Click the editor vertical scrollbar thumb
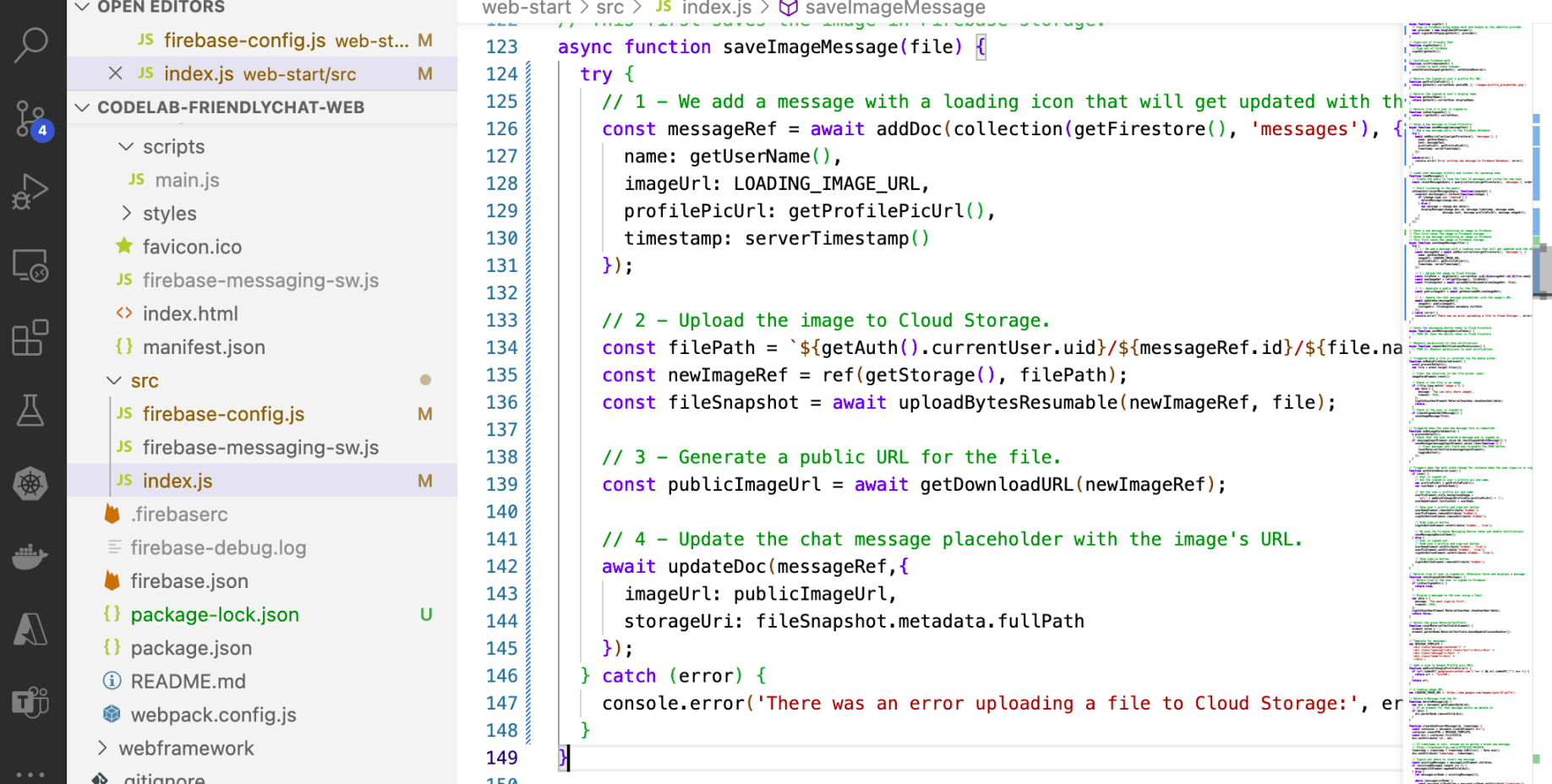The height and width of the screenshot is (784, 1552). click(1543, 270)
